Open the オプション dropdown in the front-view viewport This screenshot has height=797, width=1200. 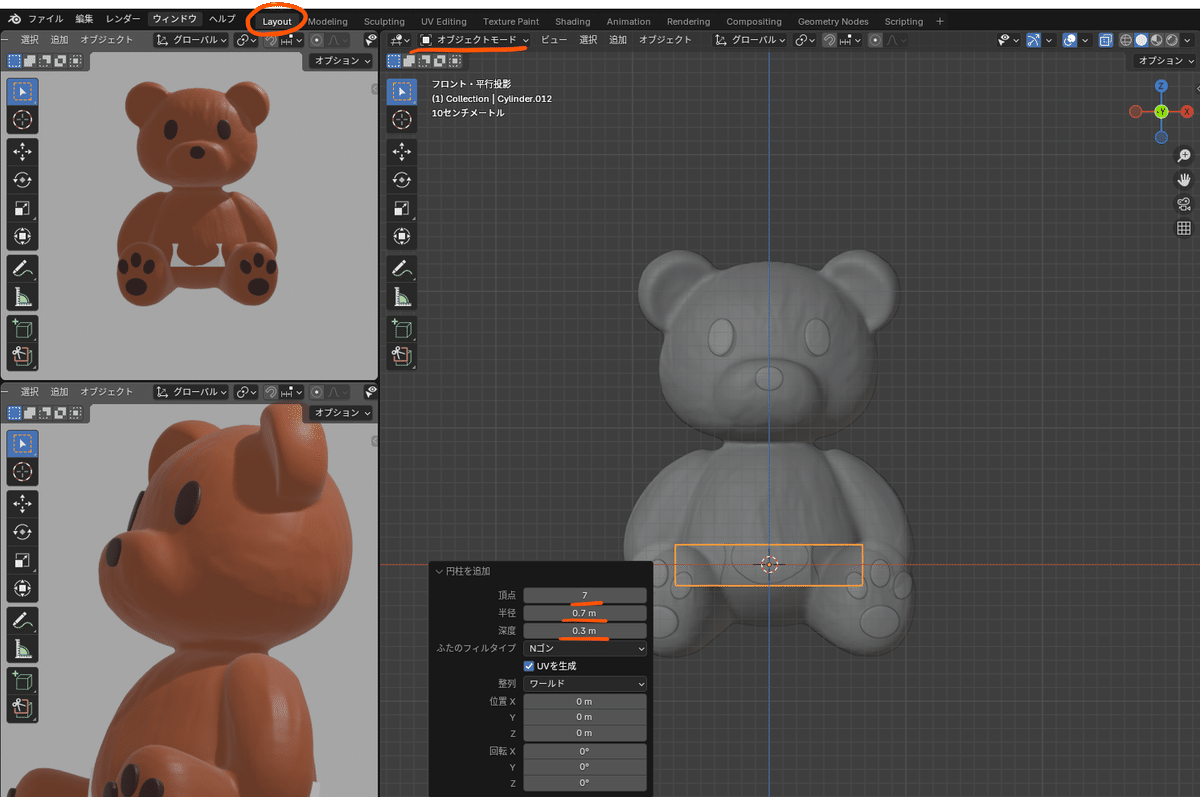pyautogui.click(x=1166, y=61)
